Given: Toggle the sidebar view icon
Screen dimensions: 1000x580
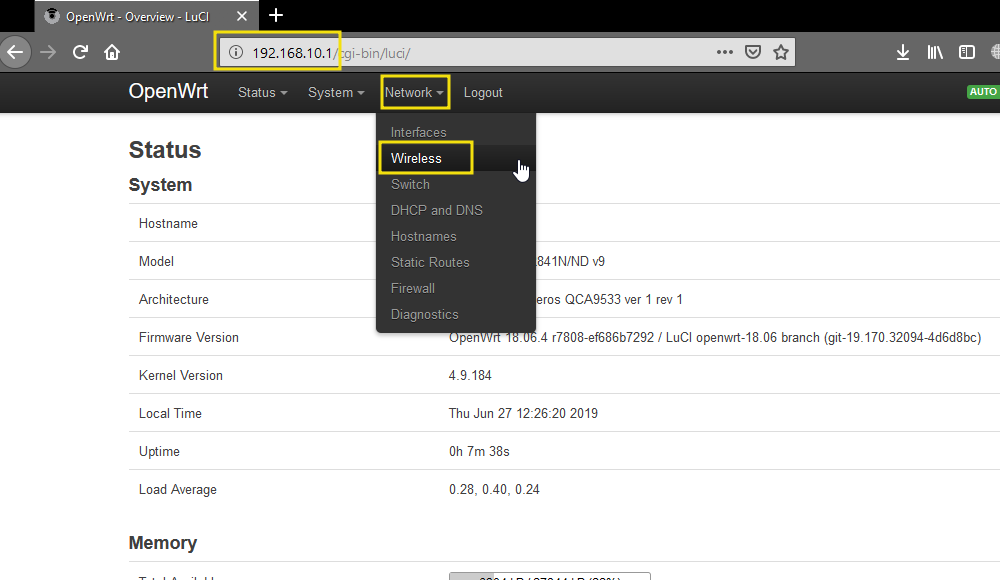Looking at the screenshot, I should click(x=967, y=52).
